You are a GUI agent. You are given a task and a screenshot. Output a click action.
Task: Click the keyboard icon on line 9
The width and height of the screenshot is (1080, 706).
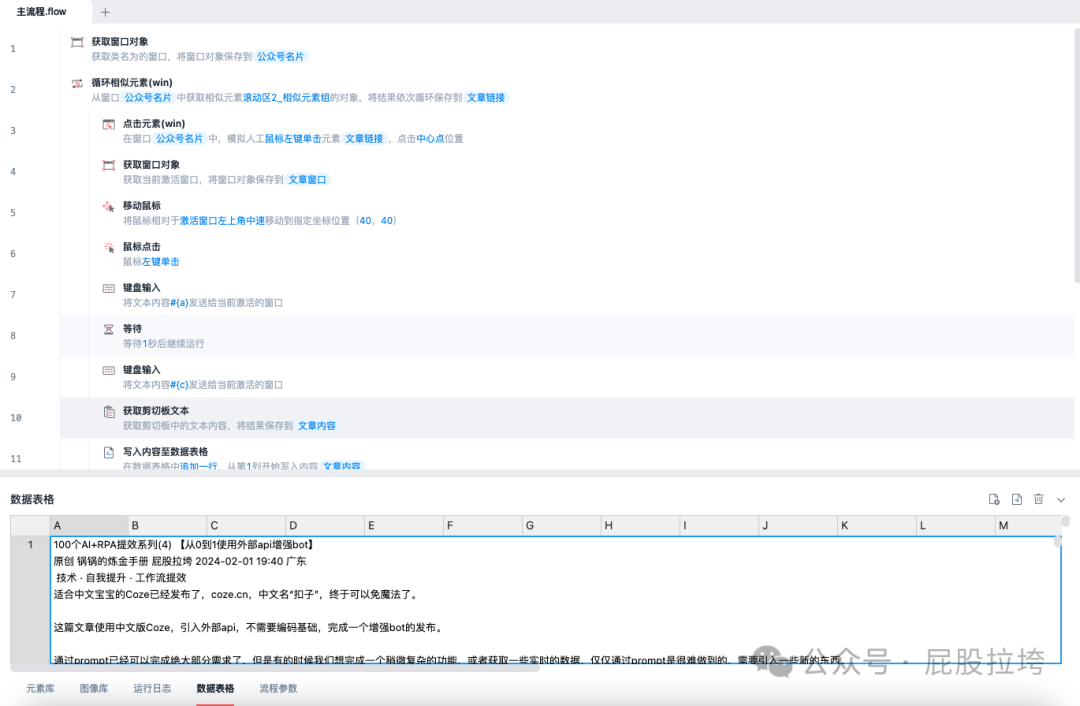pyautogui.click(x=109, y=371)
